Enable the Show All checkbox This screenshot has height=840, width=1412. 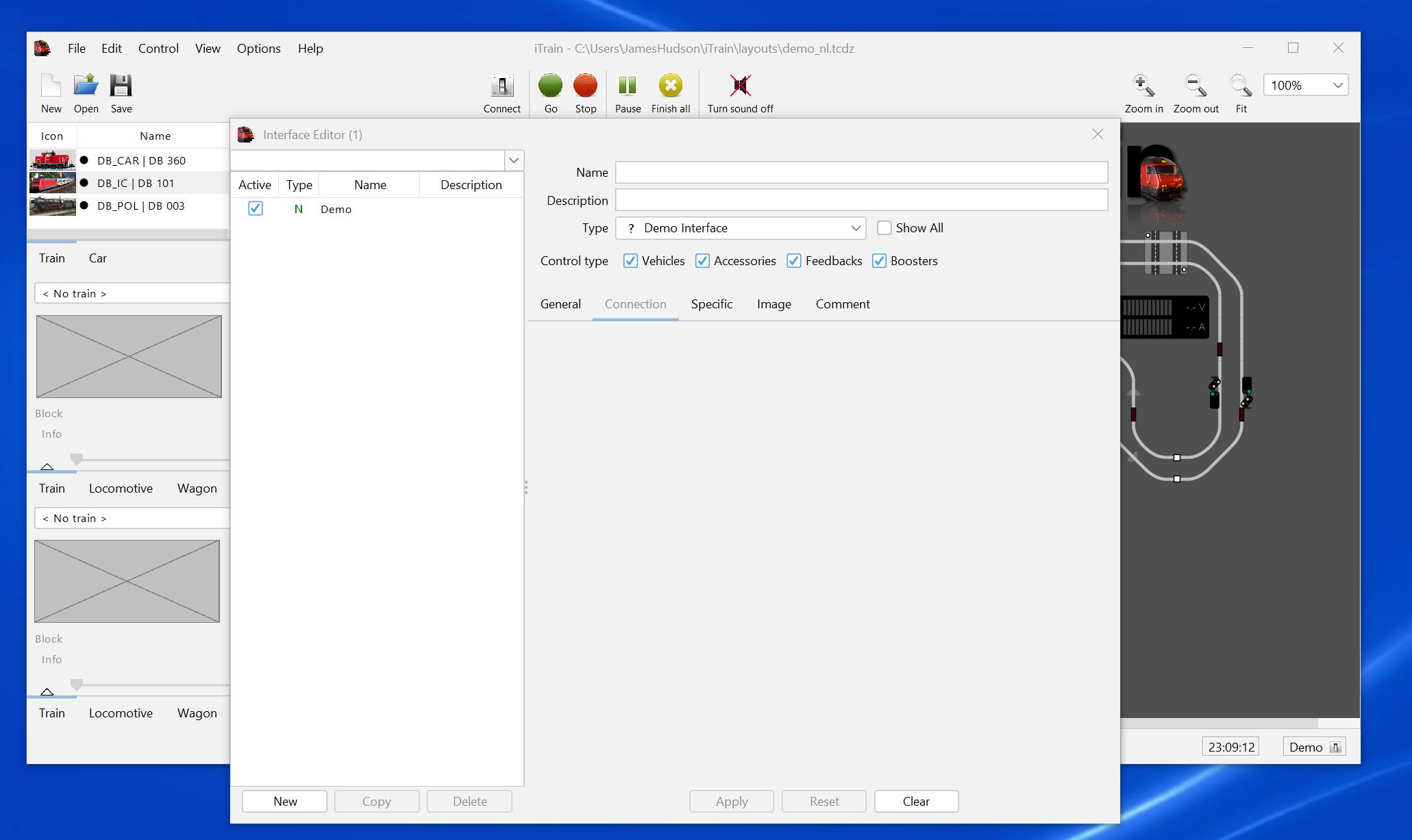tap(884, 227)
